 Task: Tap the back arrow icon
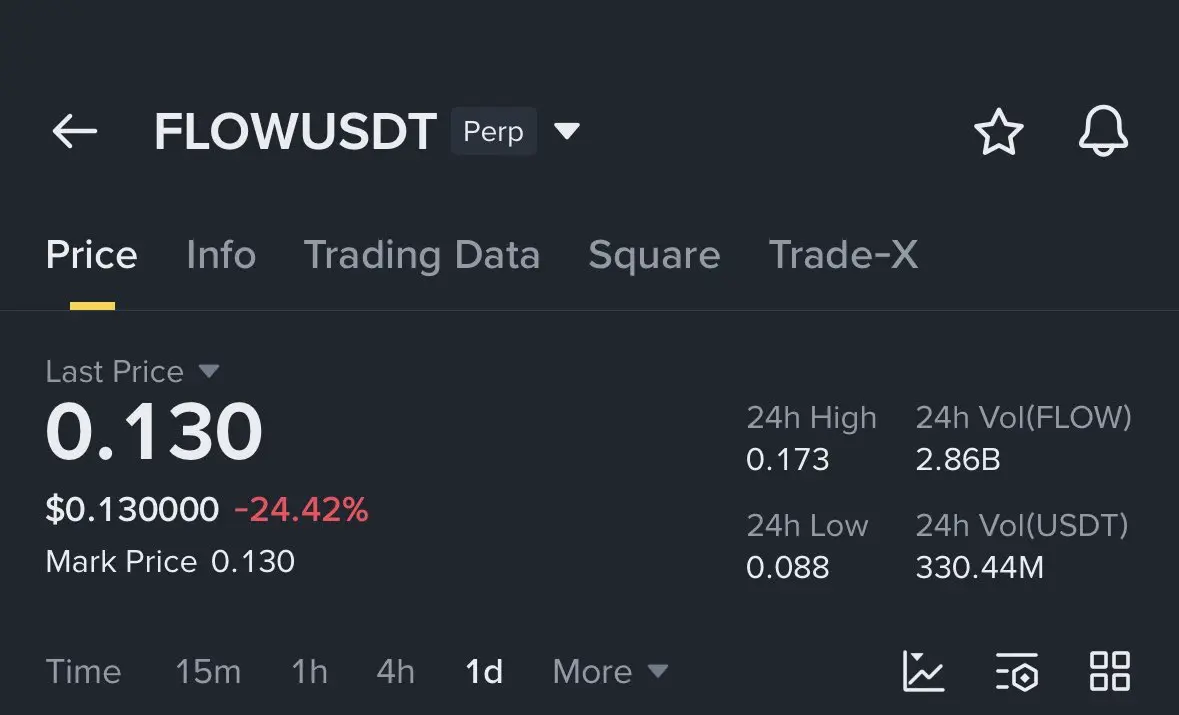(x=75, y=131)
